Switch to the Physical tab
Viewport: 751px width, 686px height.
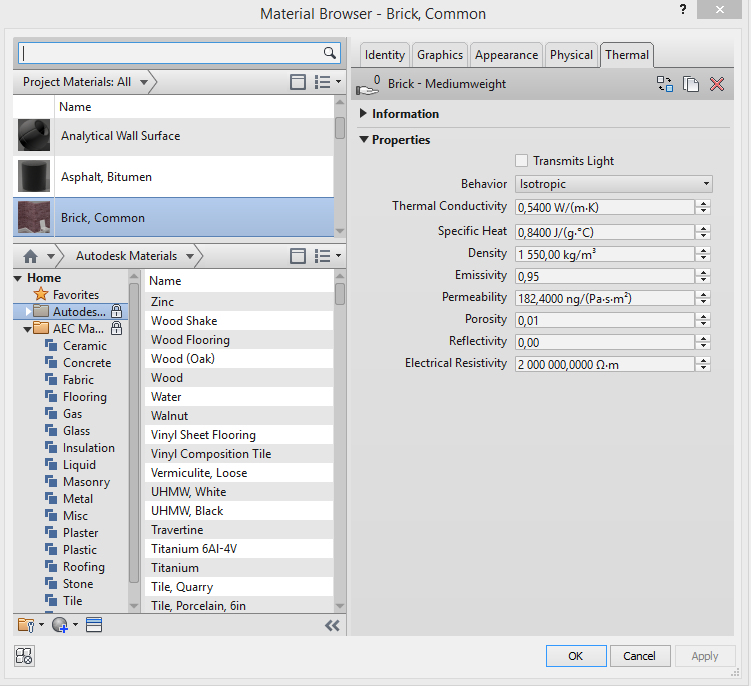[571, 55]
